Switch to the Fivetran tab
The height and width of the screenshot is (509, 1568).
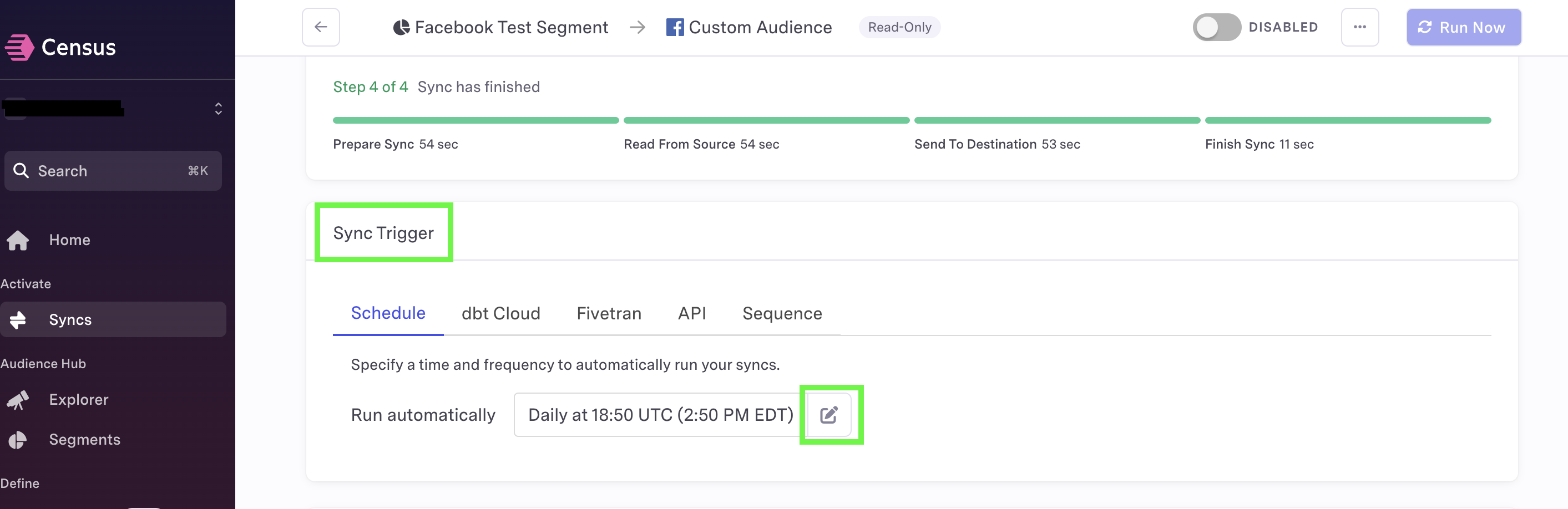(609, 313)
